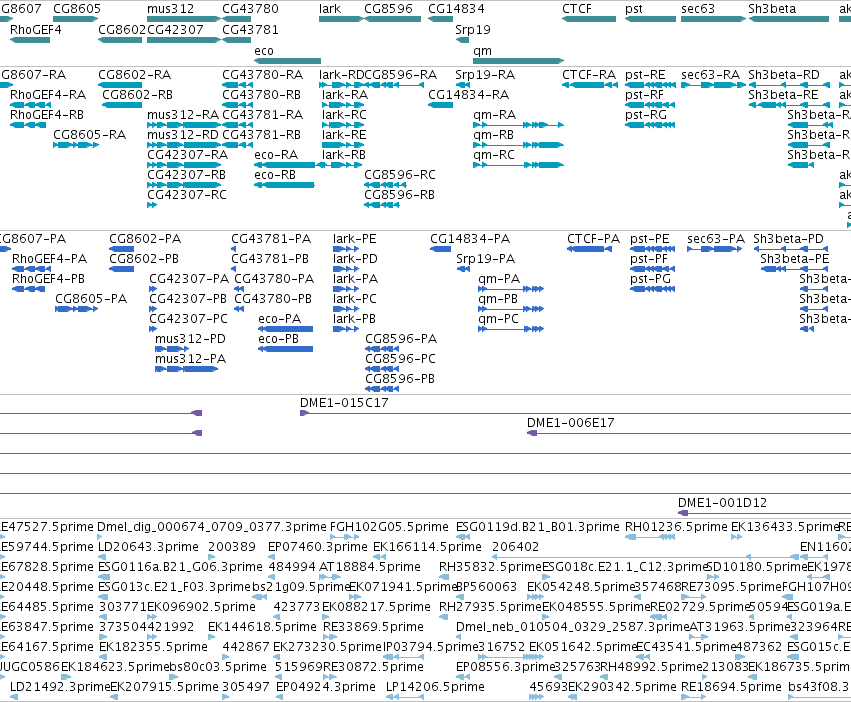Click protein pst-PG

pos(650,279)
